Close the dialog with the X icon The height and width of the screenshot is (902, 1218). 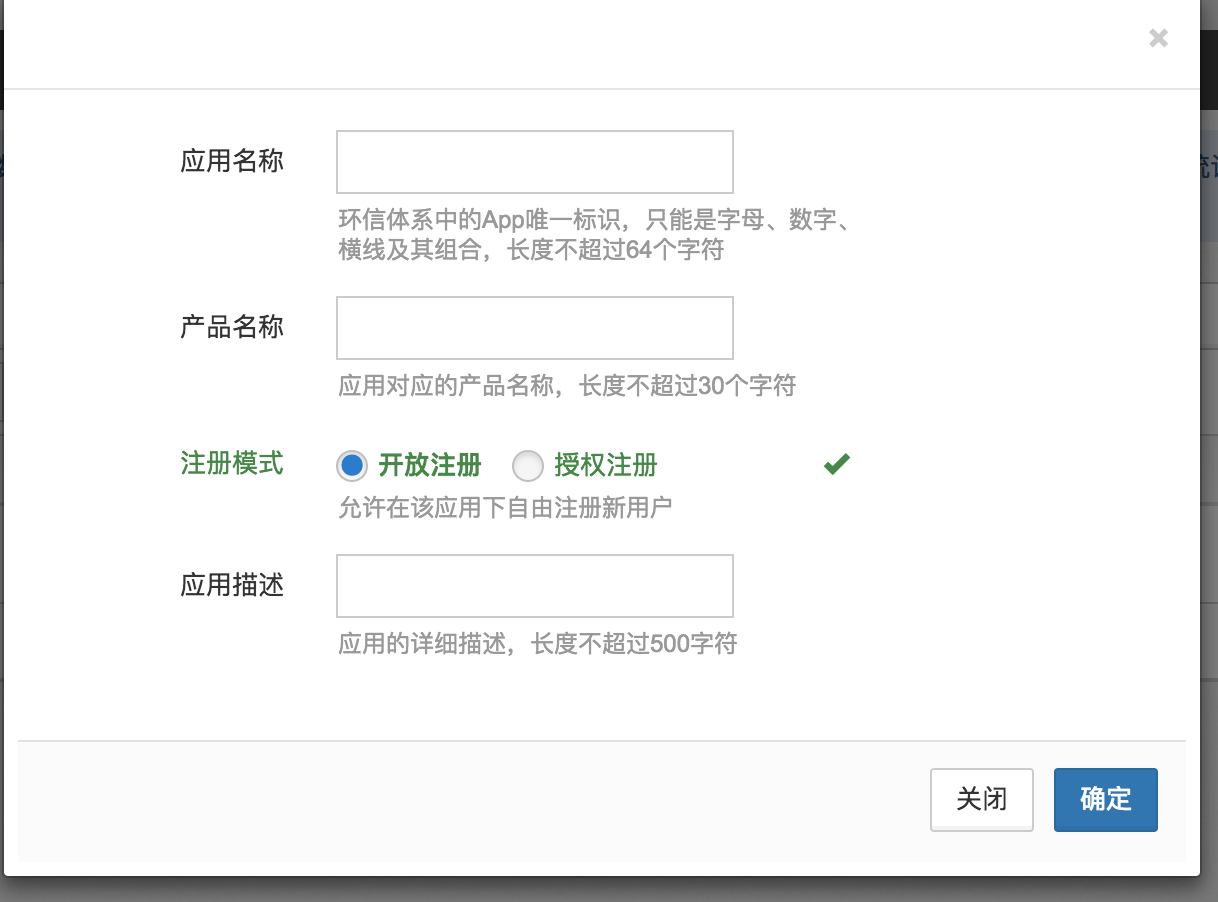tap(1158, 39)
